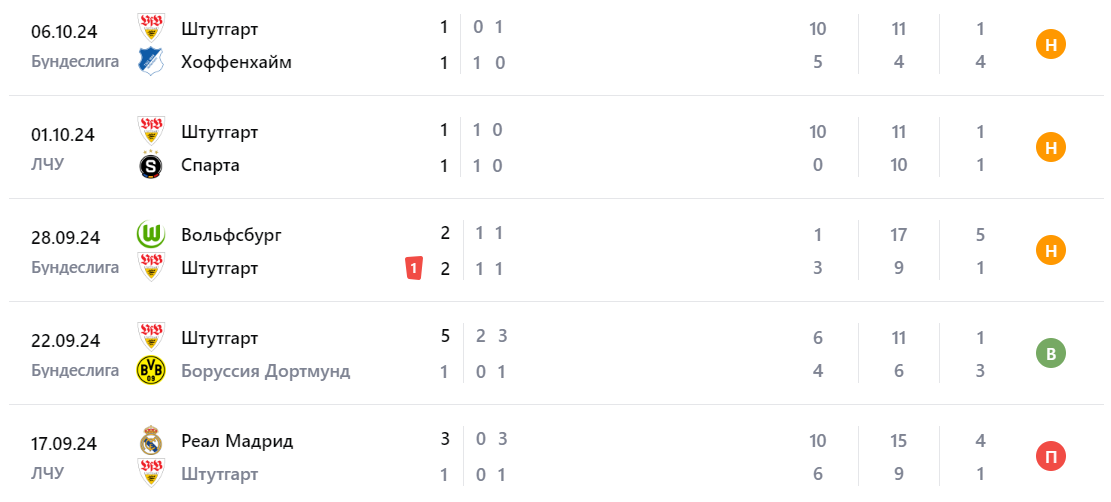Open the Боруссия Дортмунд team link

[266, 371]
